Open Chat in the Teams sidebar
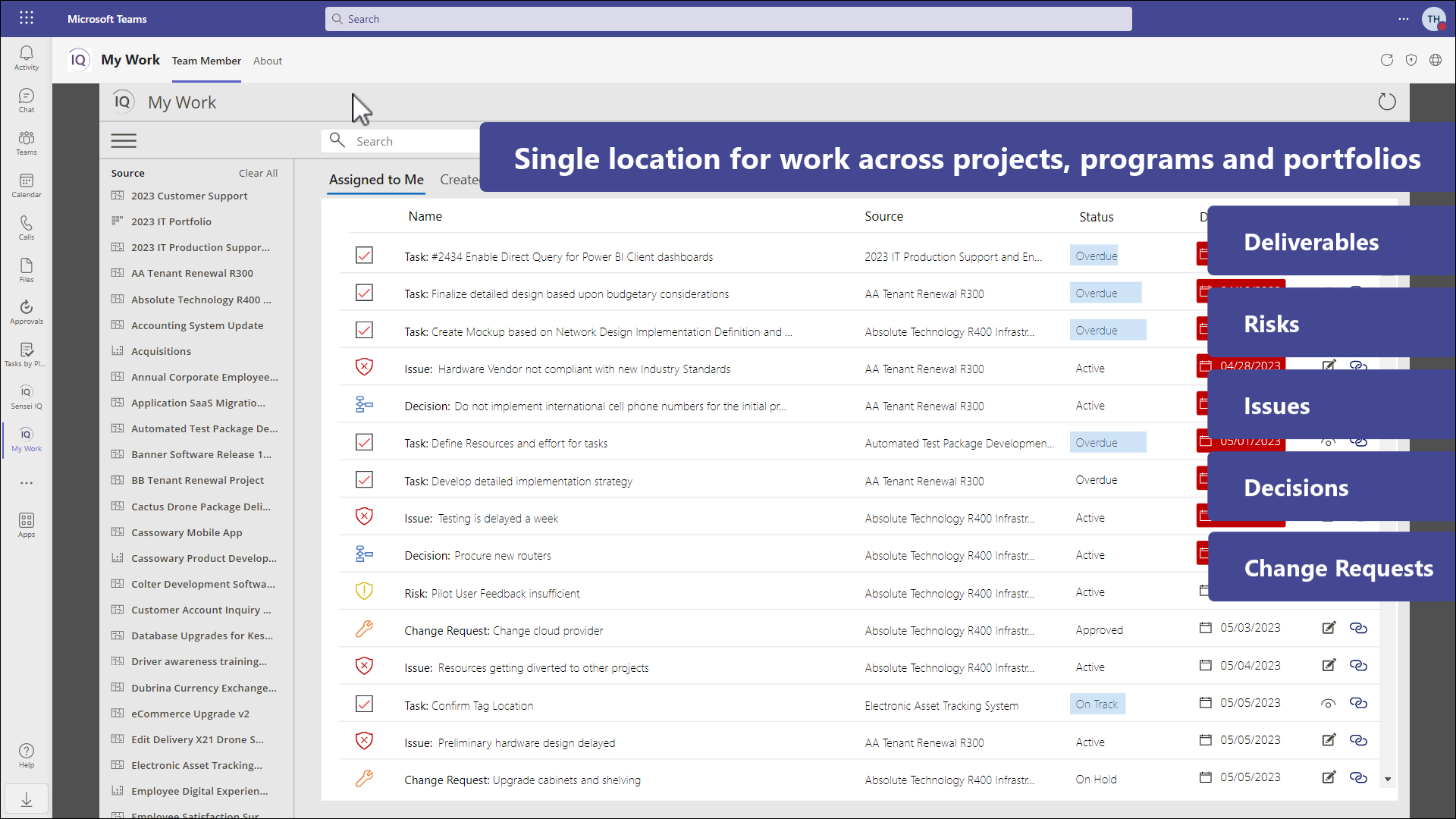This screenshot has width=1456, height=819. (27, 100)
